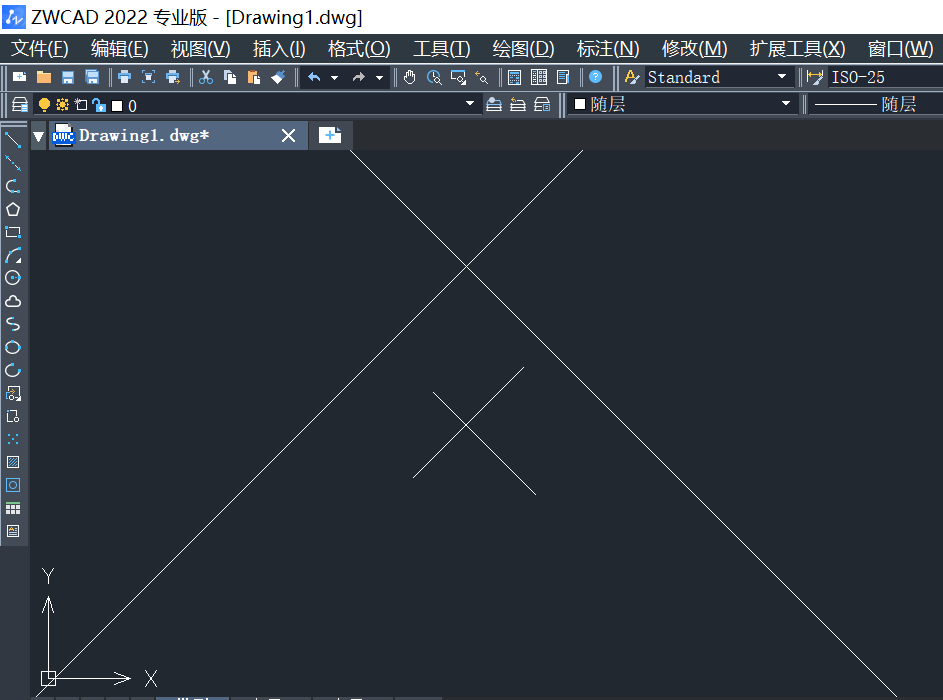The height and width of the screenshot is (700, 943).
Task: Click the Publish printer icon
Action: [x=173, y=77]
